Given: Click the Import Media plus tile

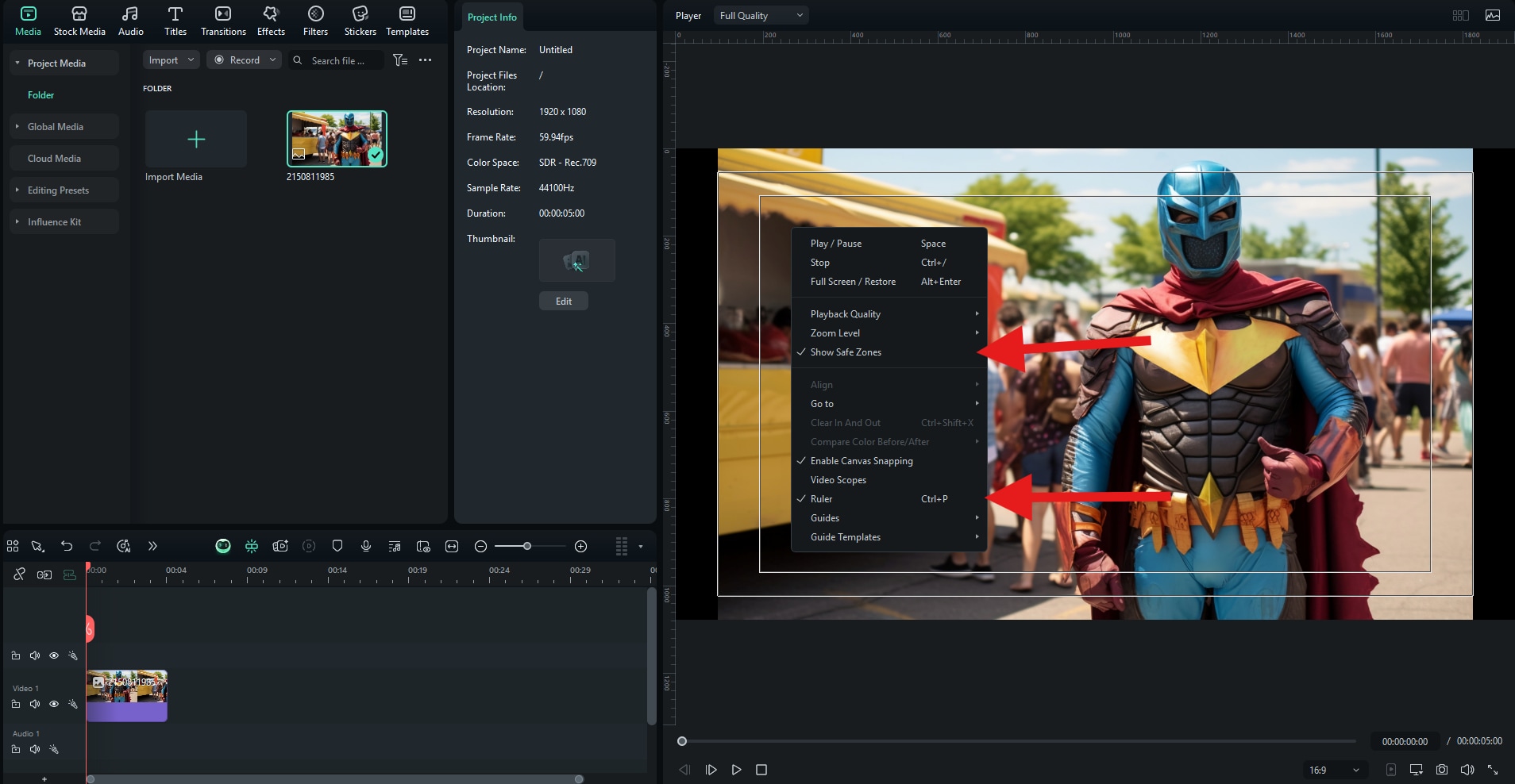Looking at the screenshot, I should tap(196, 140).
